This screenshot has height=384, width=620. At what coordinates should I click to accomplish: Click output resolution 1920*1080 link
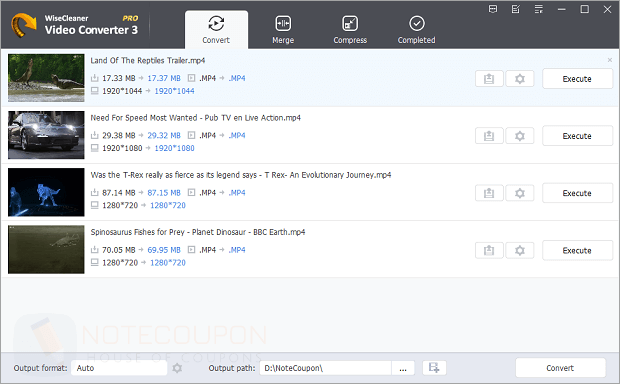[x=174, y=148]
